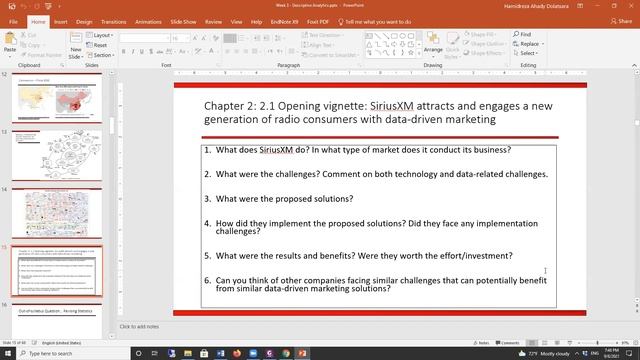Screen dimensions: 640x360
Task: Open Word from taskbar
Action: [220, 353]
